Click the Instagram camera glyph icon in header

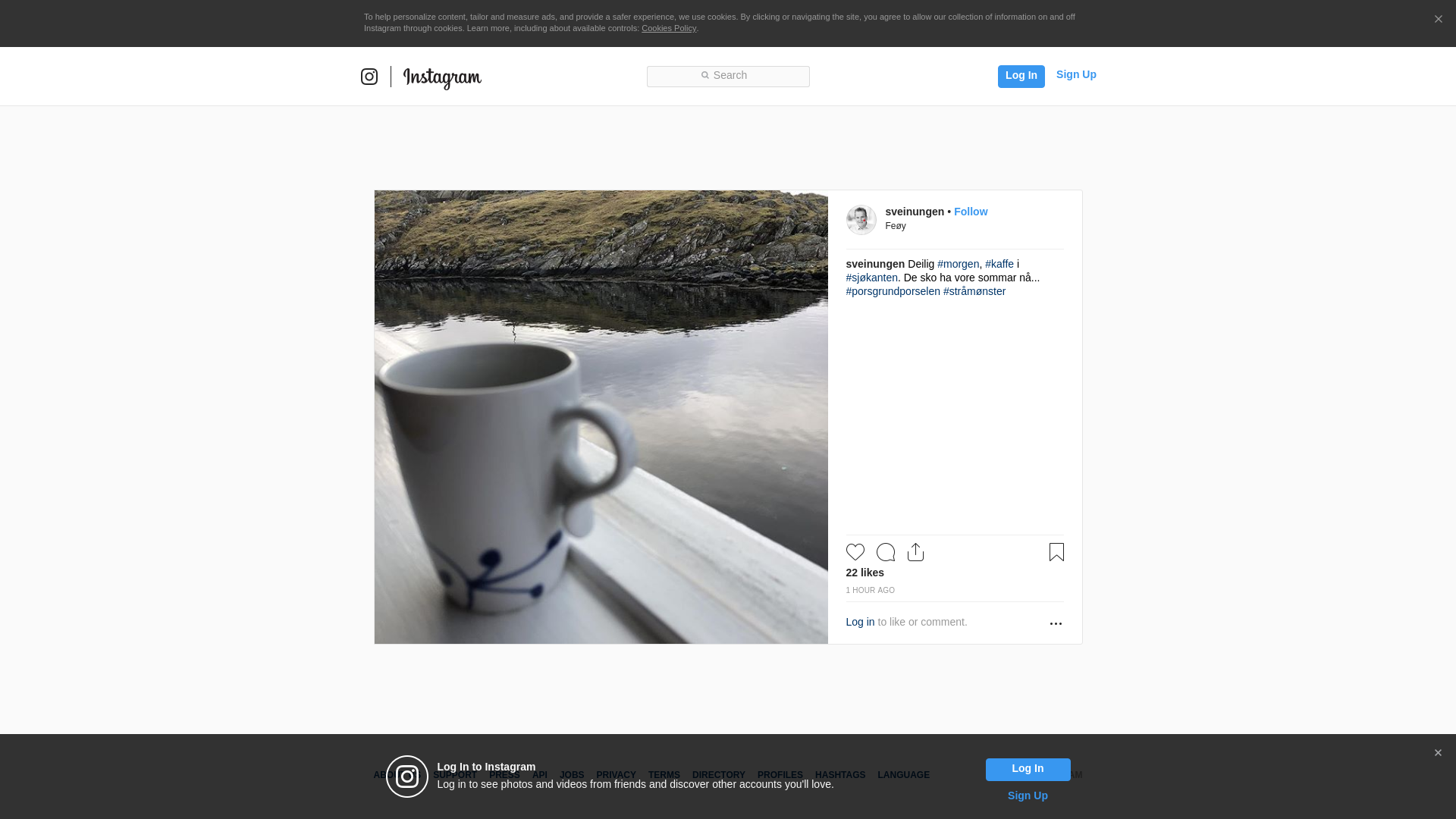tap(369, 77)
